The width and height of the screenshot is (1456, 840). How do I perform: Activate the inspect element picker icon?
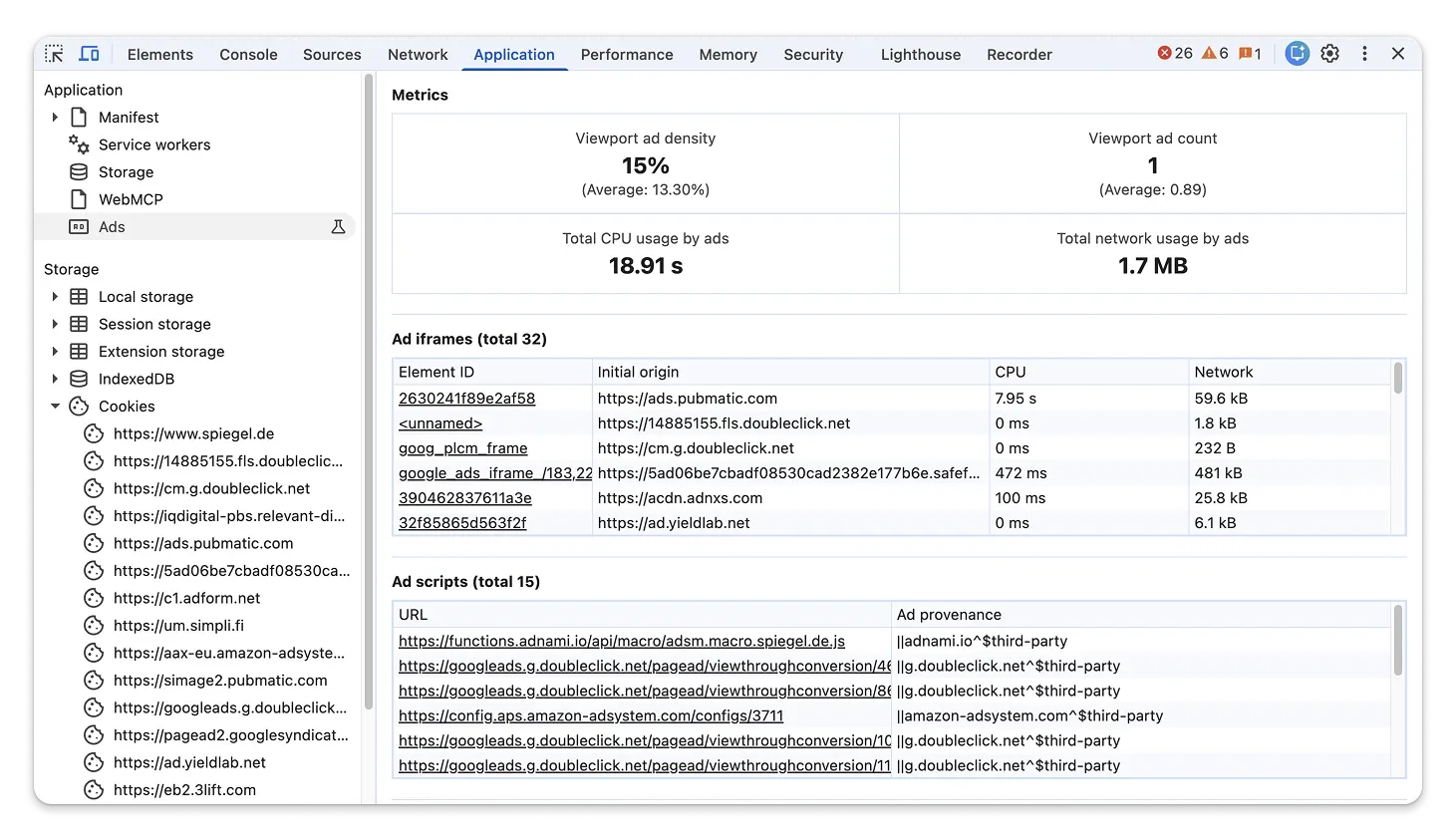pos(55,54)
